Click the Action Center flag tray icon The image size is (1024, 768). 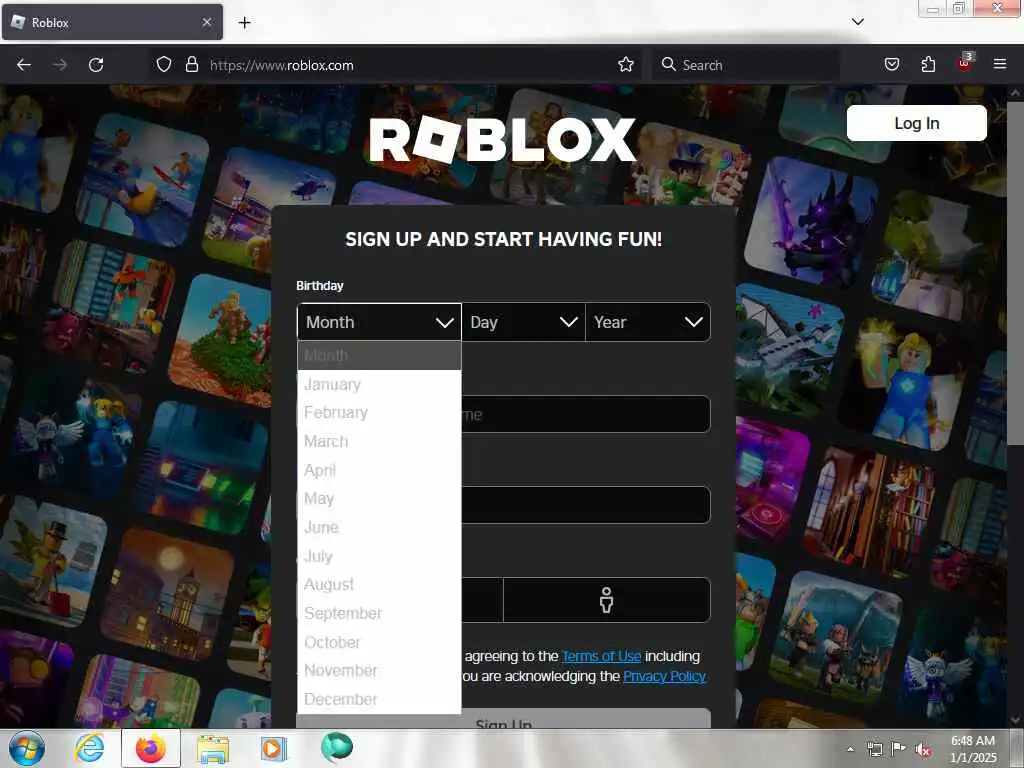(x=899, y=749)
